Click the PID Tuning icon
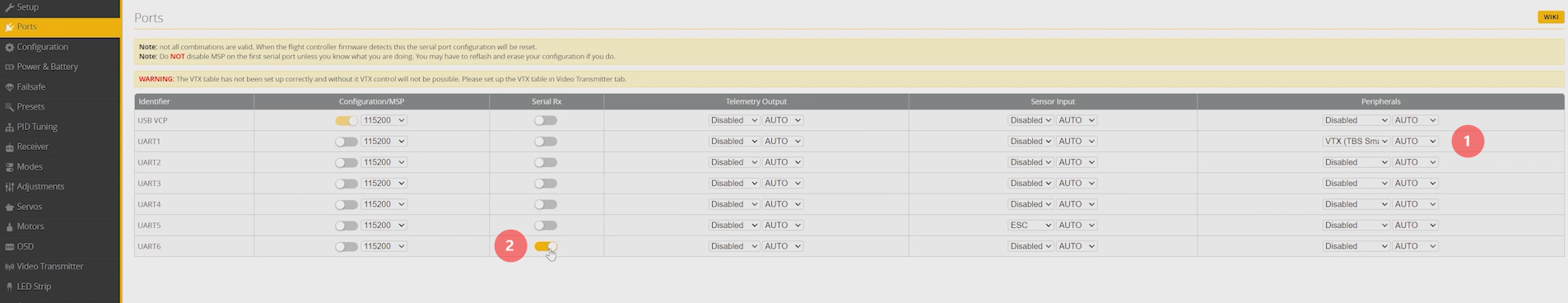 click(x=10, y=128)
